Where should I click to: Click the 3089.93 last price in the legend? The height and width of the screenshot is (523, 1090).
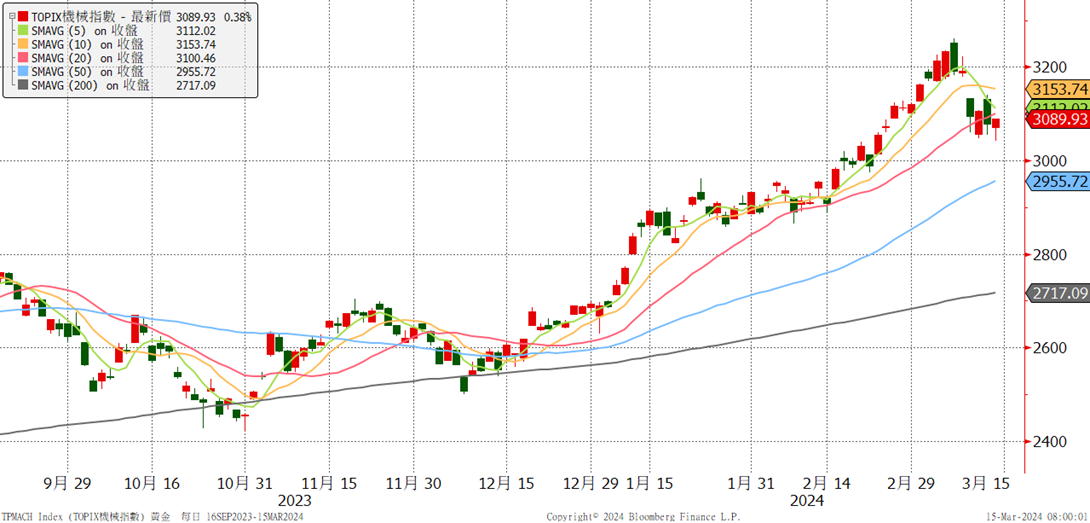pos(196,16)
